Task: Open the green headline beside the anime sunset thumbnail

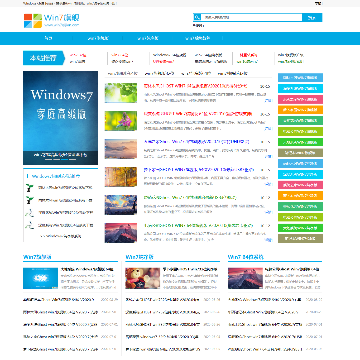Action: pyautogui.click(x=190, y=198)
